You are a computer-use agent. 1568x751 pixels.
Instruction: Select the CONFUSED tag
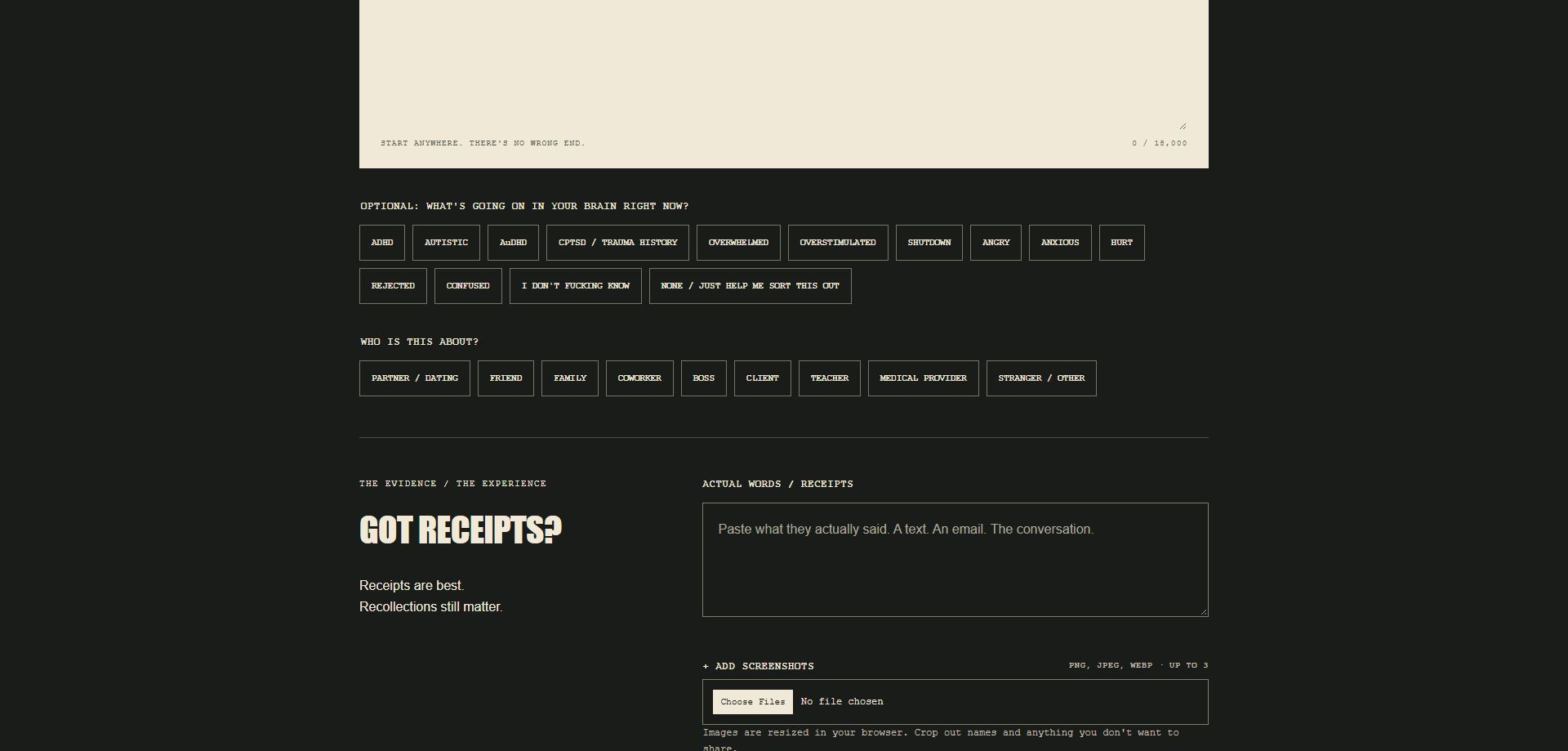[x=468, y=286]
